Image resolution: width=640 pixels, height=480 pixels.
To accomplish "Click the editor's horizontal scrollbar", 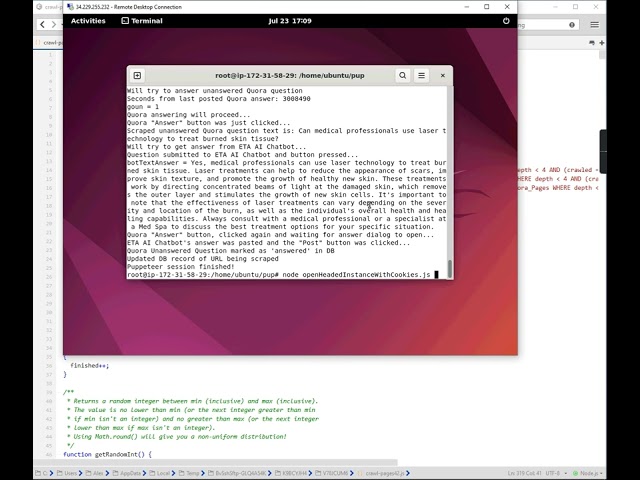I will point(216,462).
